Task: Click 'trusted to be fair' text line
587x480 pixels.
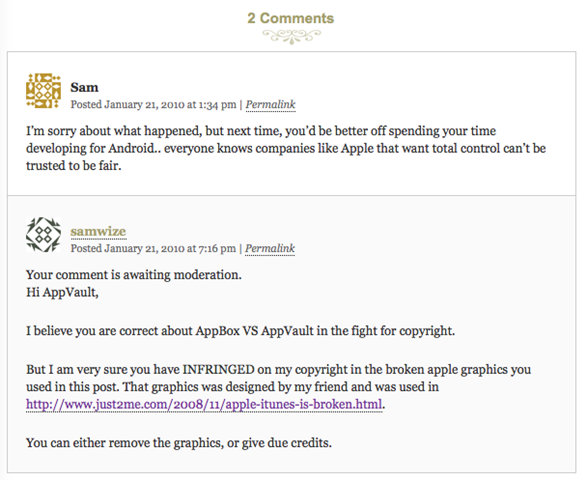Action: click(x=74, y=165)
